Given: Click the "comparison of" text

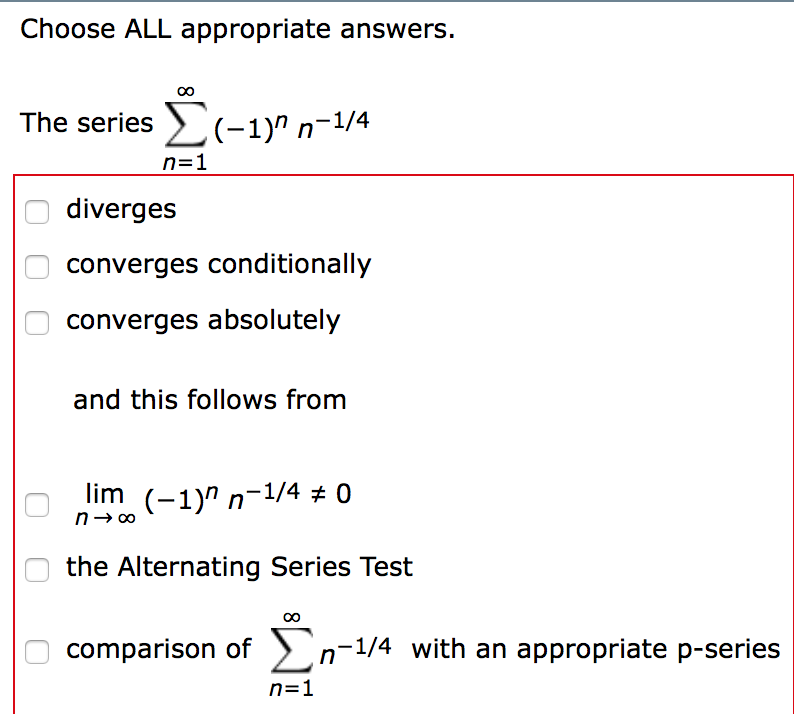Looking at the screenshot, I should point(159,649).
